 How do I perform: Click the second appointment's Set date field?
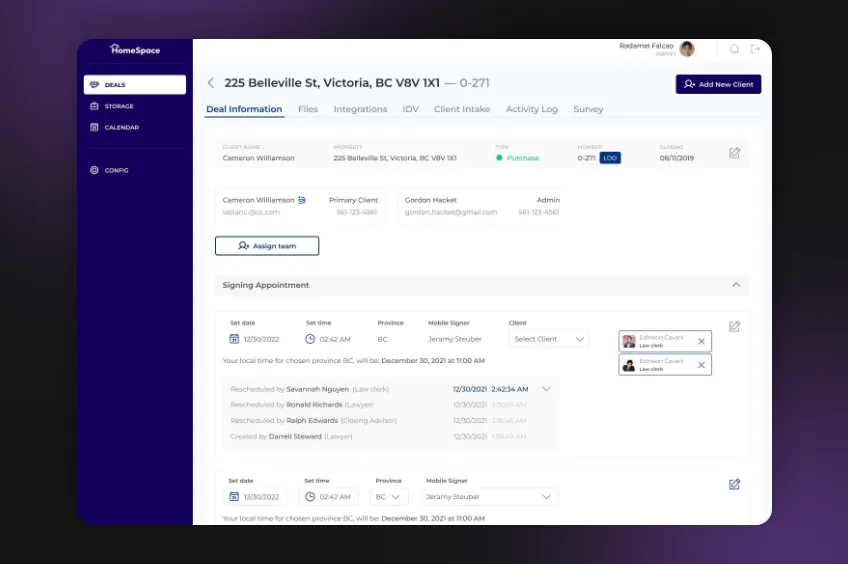[x=256, y=497]
